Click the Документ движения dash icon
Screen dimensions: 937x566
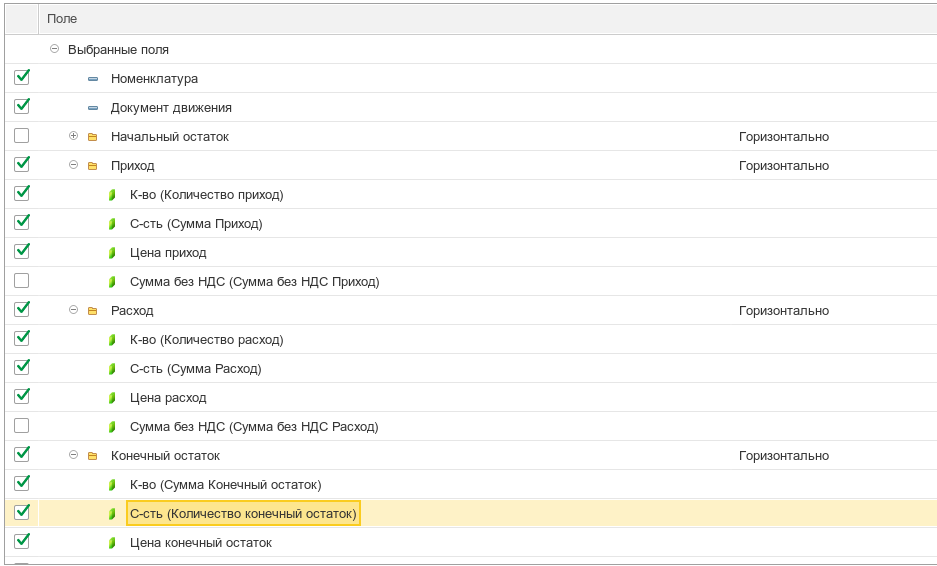pos(93,108)
